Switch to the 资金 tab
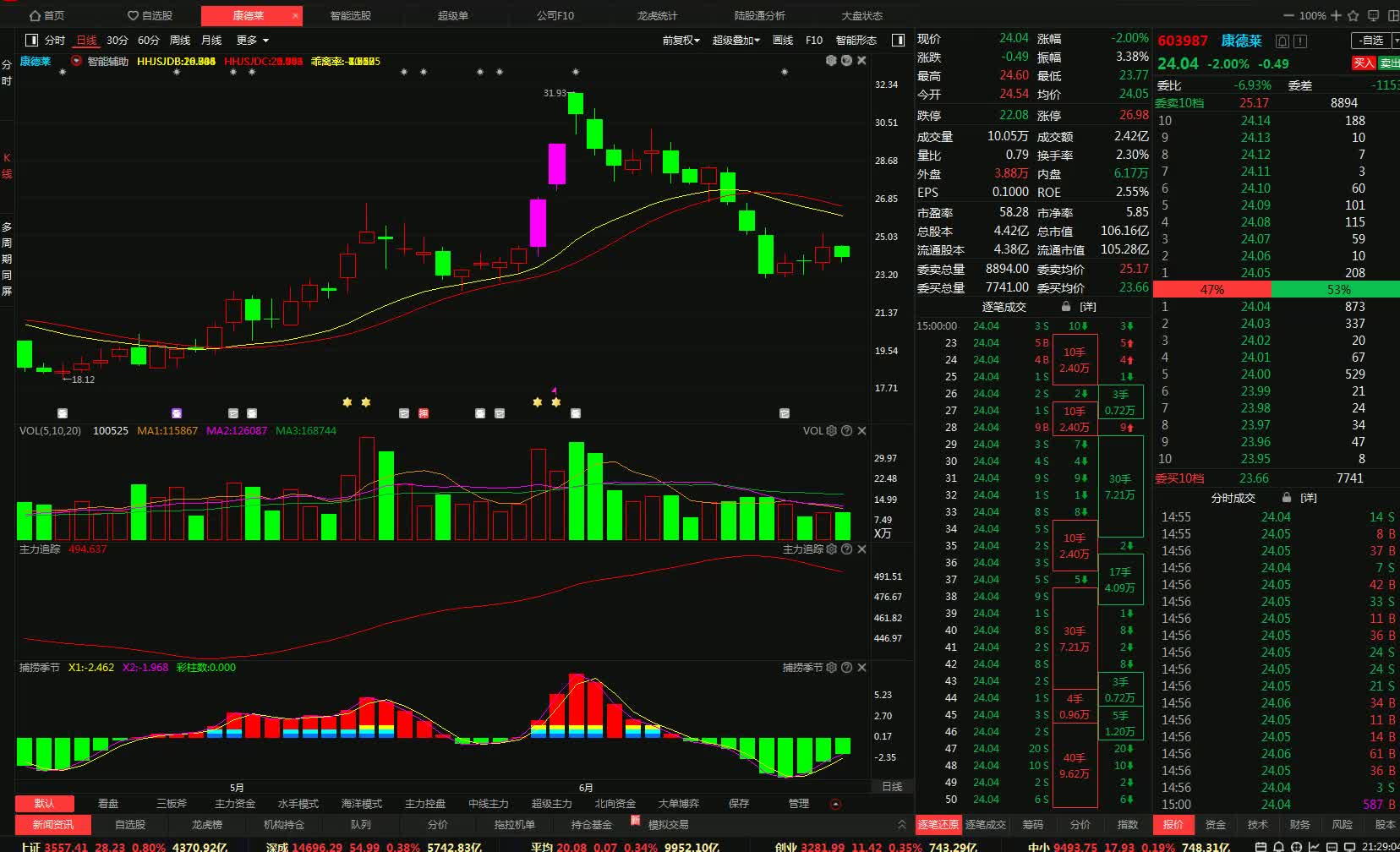This screenshot has width=1400, height=852. tap(1216, 824)
